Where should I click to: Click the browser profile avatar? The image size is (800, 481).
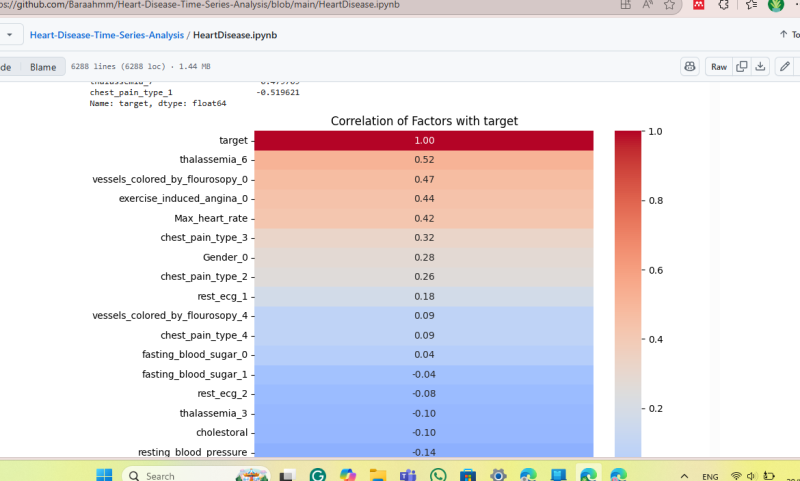click(776, 5)
